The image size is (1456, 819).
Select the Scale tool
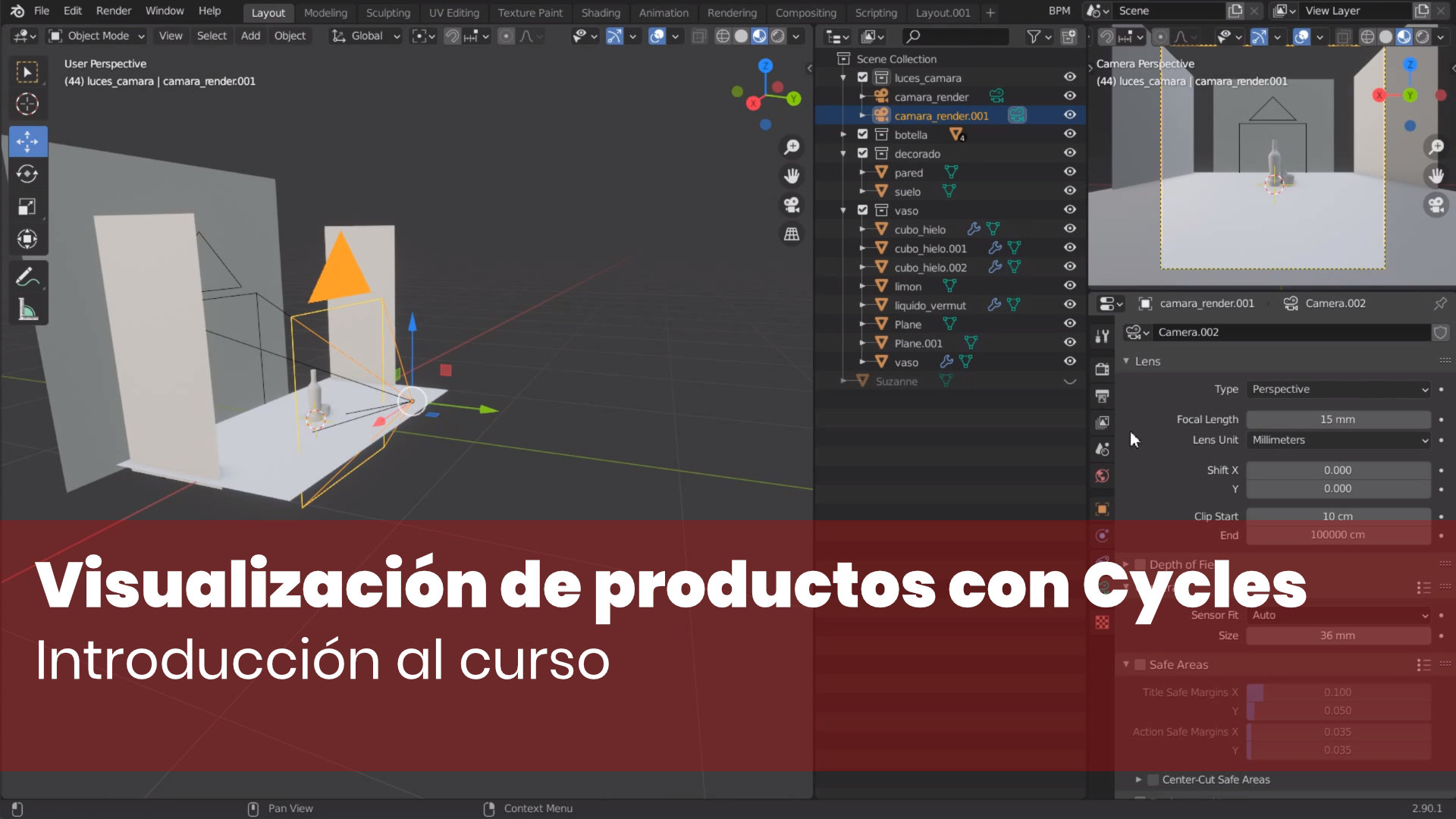click(27, 206)
